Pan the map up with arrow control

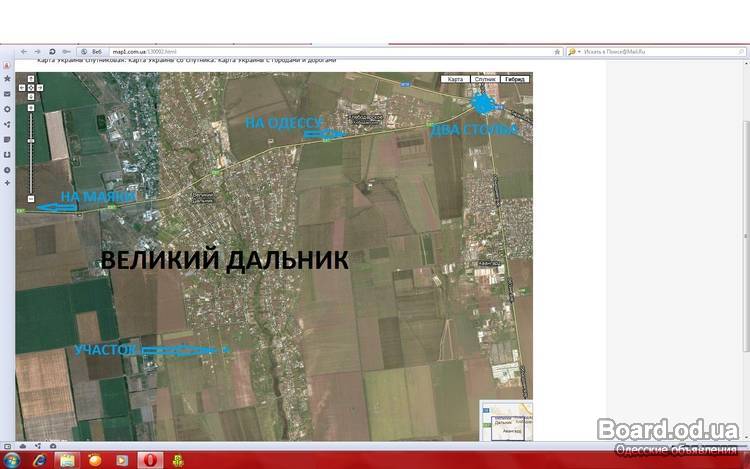tap(32, 78)
